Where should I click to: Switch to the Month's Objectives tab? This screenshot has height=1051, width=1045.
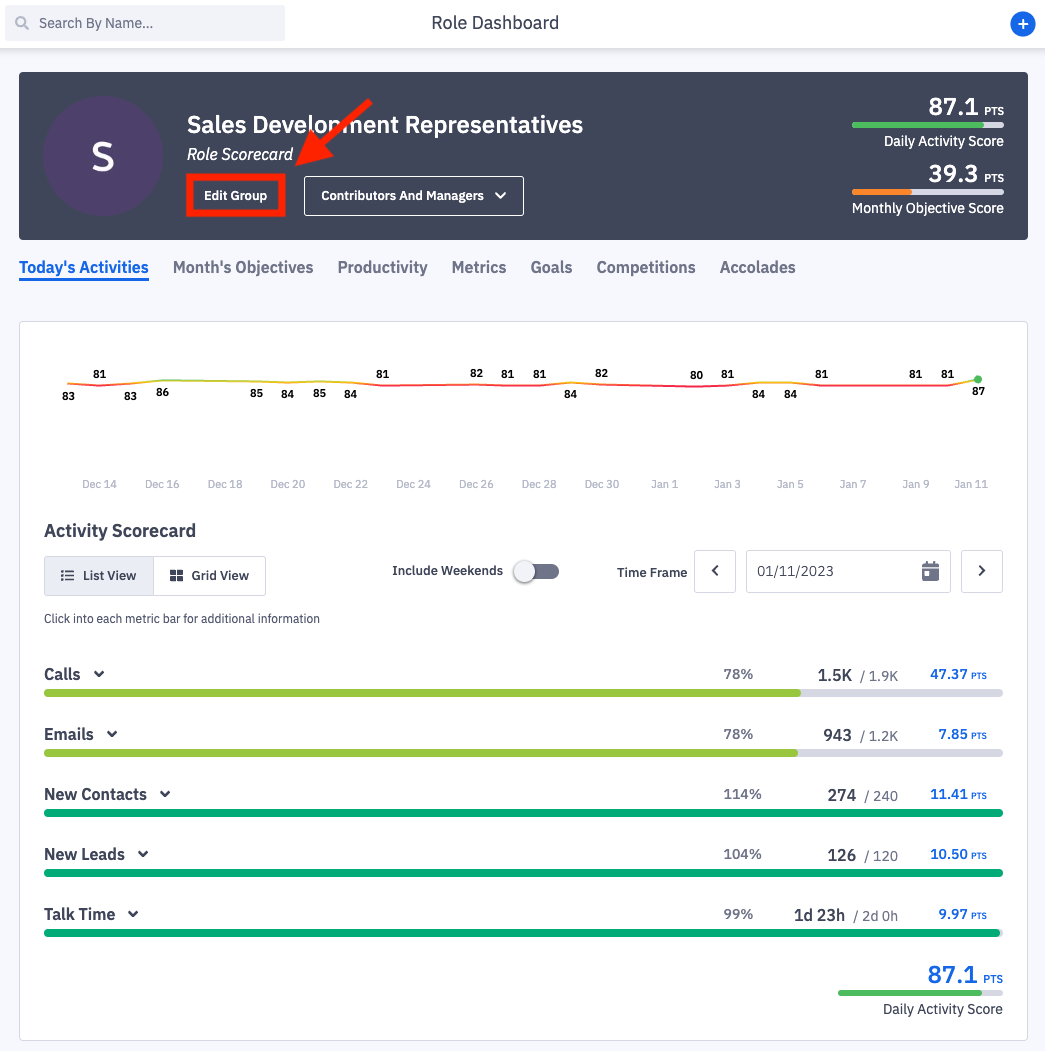[x=243, y=267]
